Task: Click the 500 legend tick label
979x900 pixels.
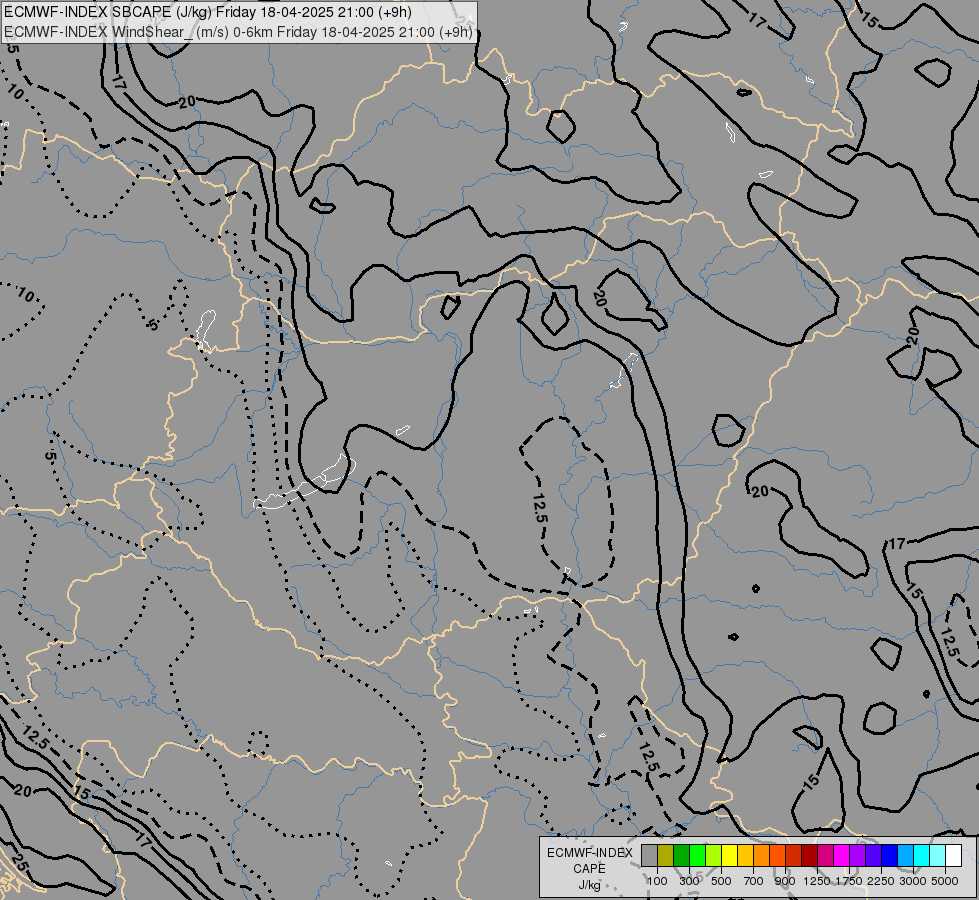Action: tap(721, 881)
